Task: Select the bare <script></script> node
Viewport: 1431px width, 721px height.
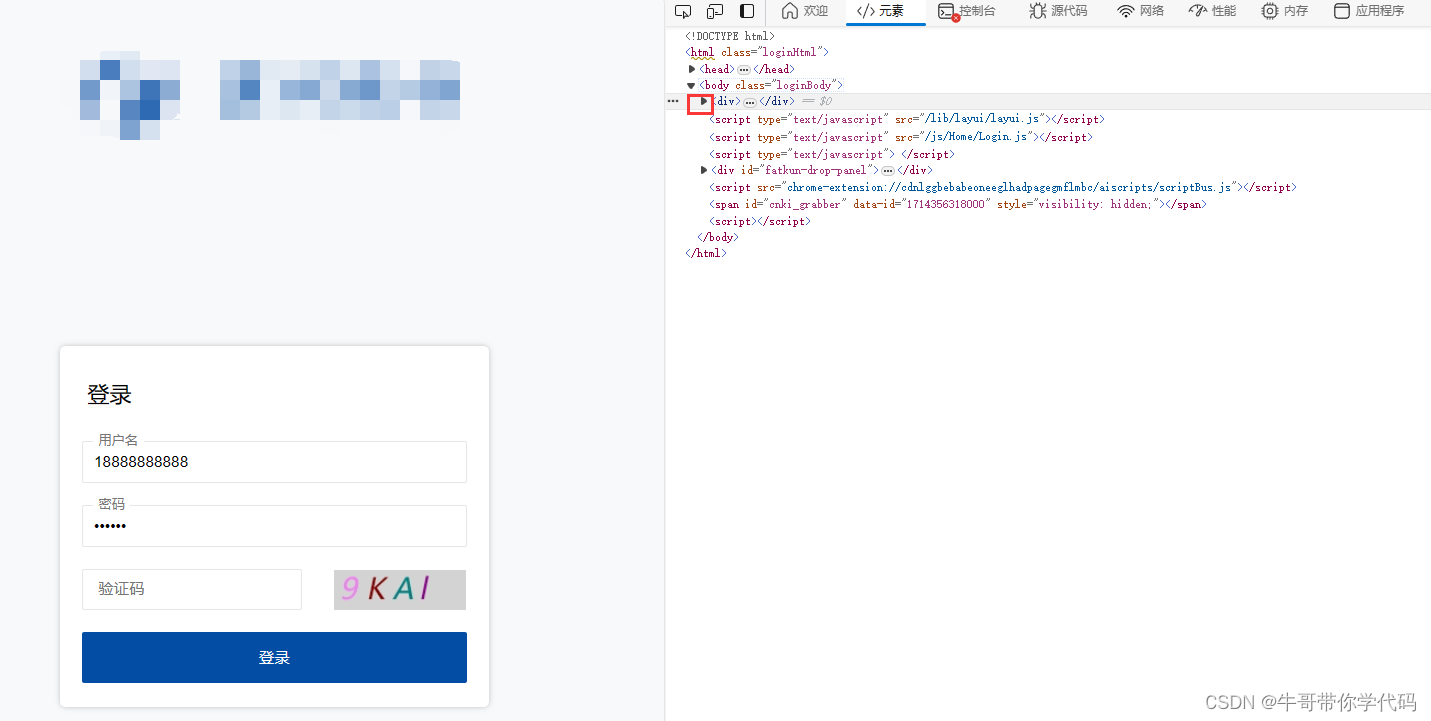Action: tap(760, 221)
